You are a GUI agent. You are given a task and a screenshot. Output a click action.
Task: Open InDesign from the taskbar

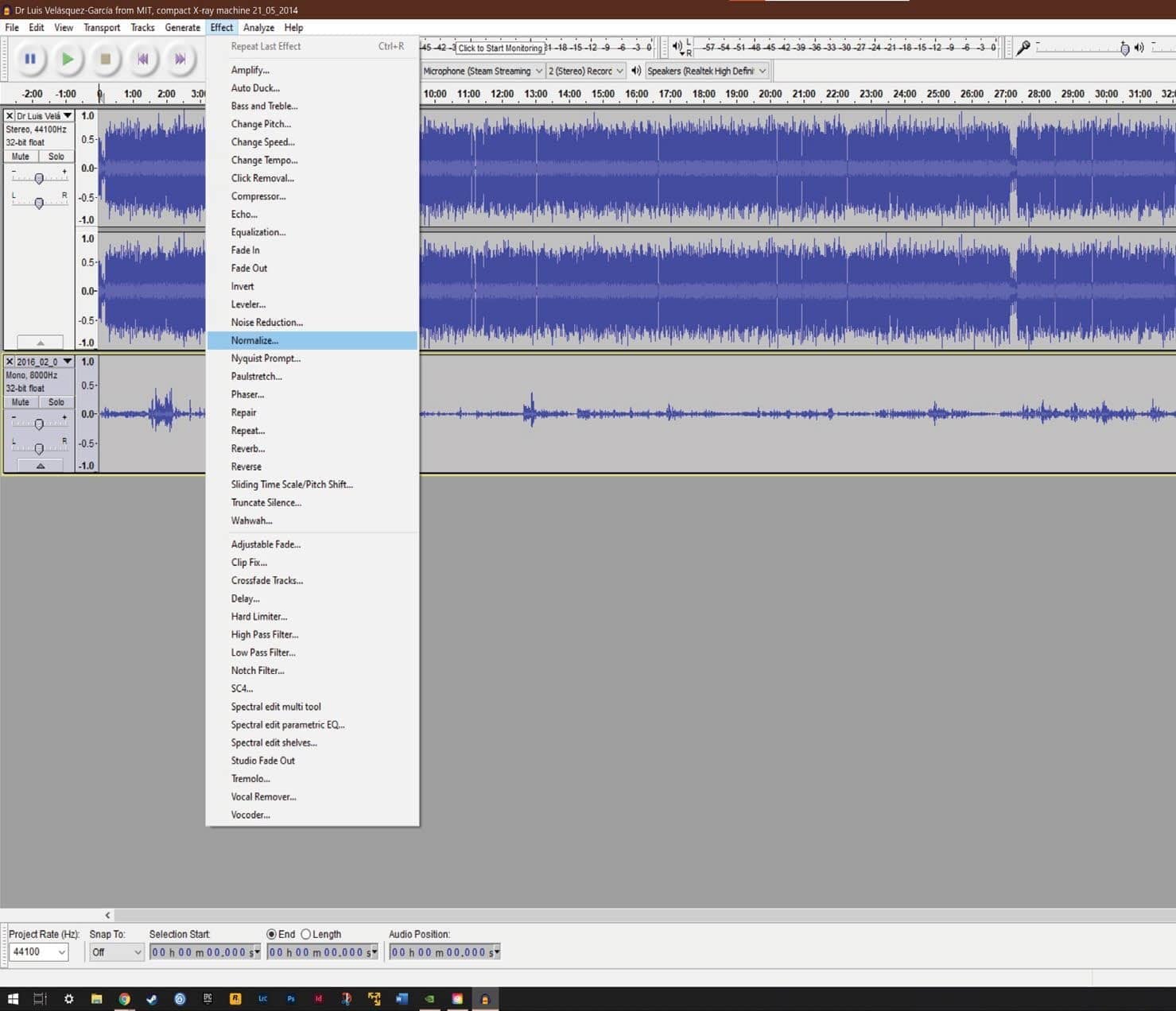point(318,999)
